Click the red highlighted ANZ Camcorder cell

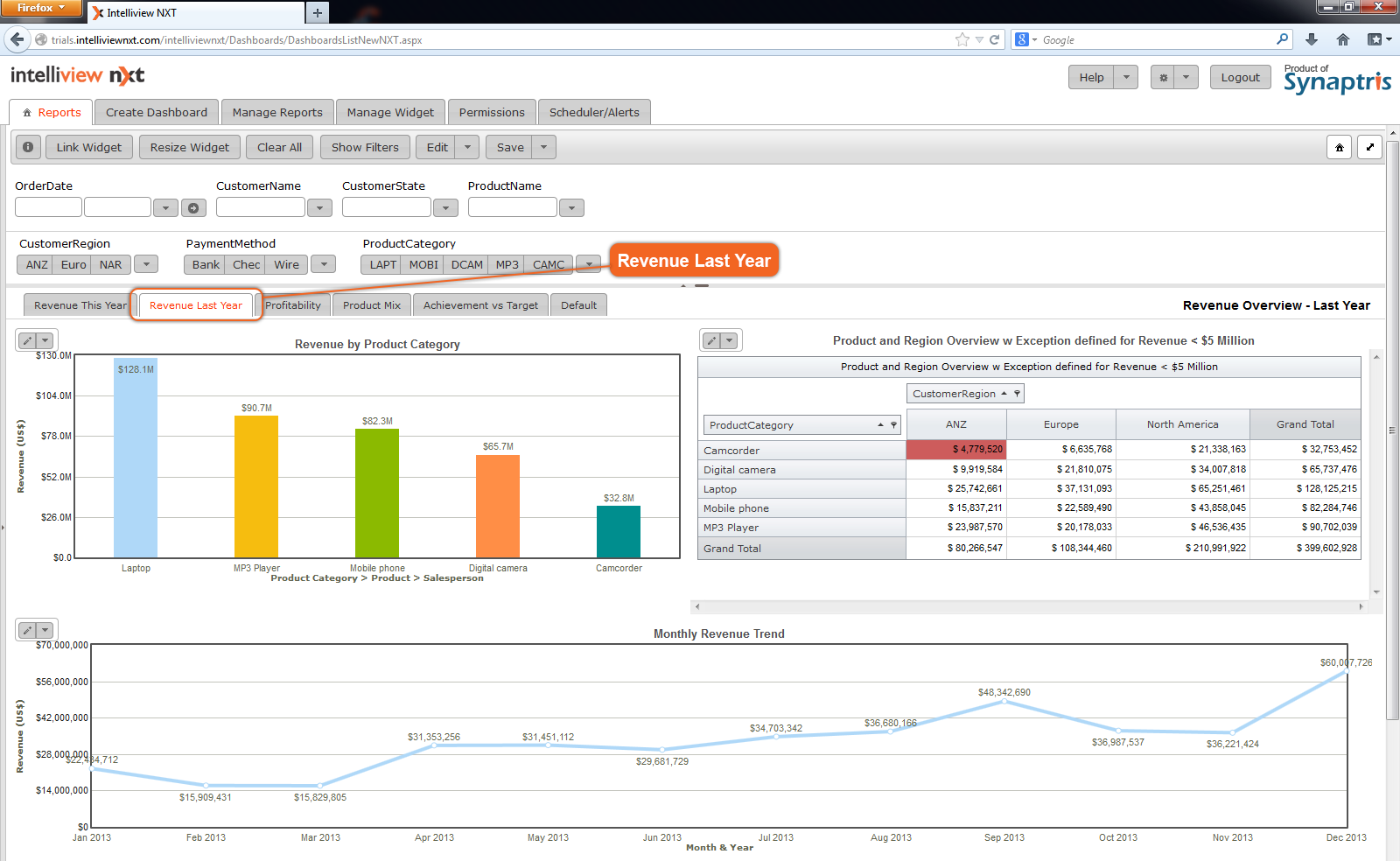956,449
